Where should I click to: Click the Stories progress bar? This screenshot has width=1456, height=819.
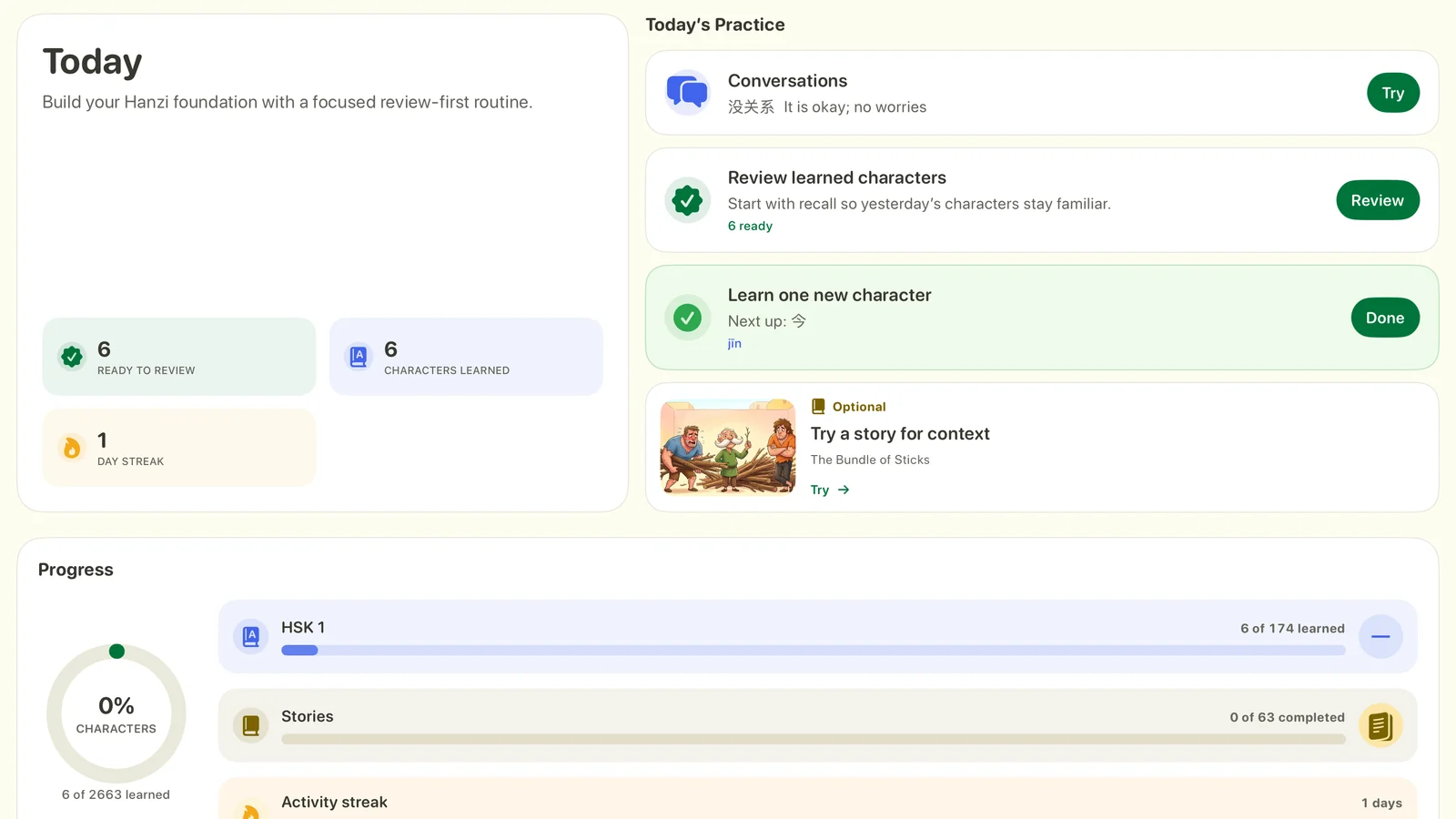pyautogui.click(x=813, y=739)
